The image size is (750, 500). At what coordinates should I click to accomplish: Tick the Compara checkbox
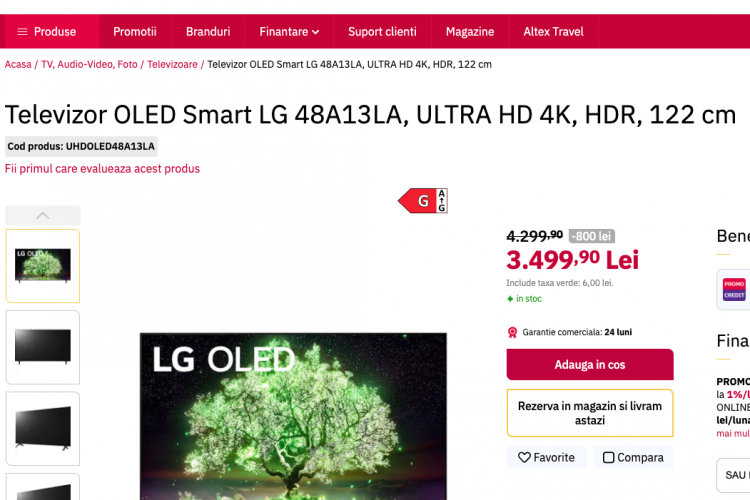pos(608,457)
